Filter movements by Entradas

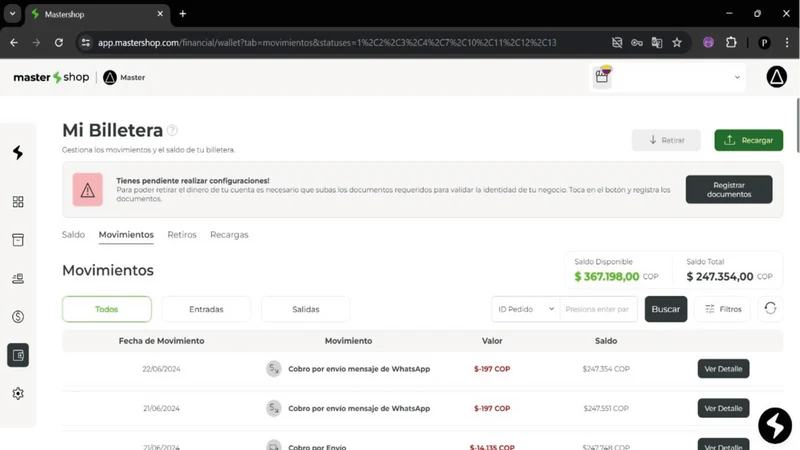[x=206, y=309]
